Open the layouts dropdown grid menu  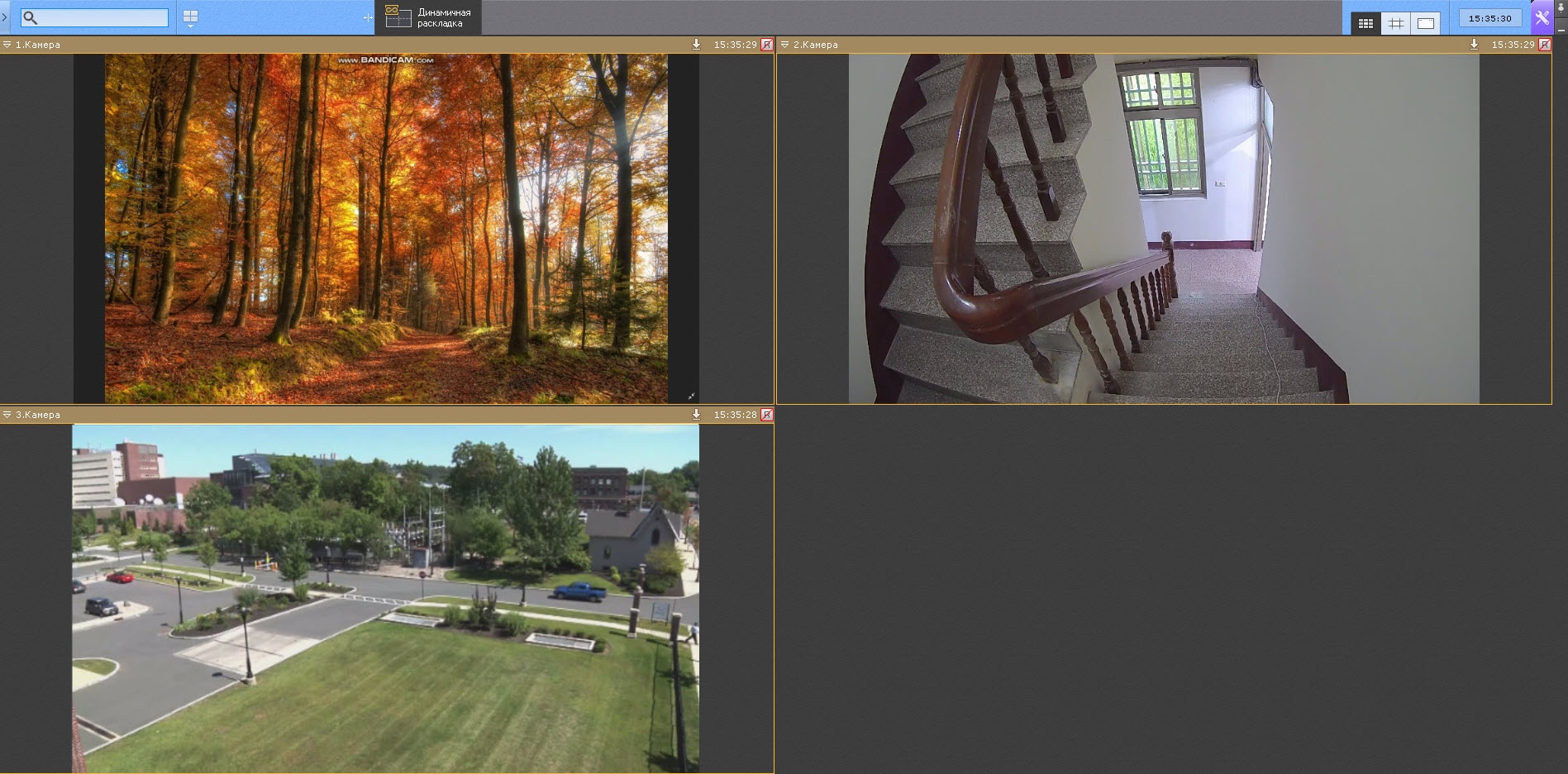click(190, 18)
